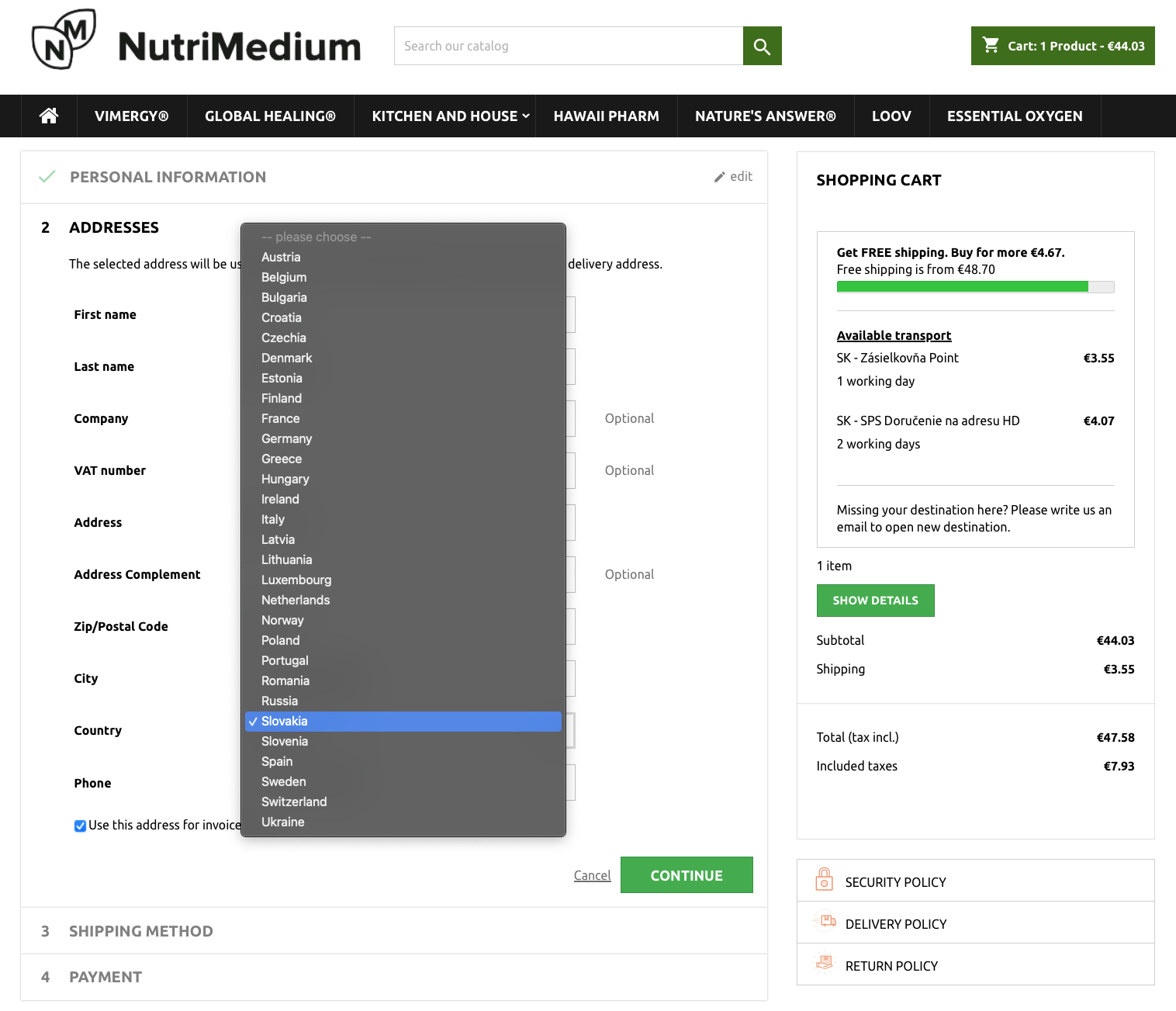Viewport: 1176px width, 1011px height.
Task: Open the Security Policy lock icon
Action: click(x=824, y=881)
